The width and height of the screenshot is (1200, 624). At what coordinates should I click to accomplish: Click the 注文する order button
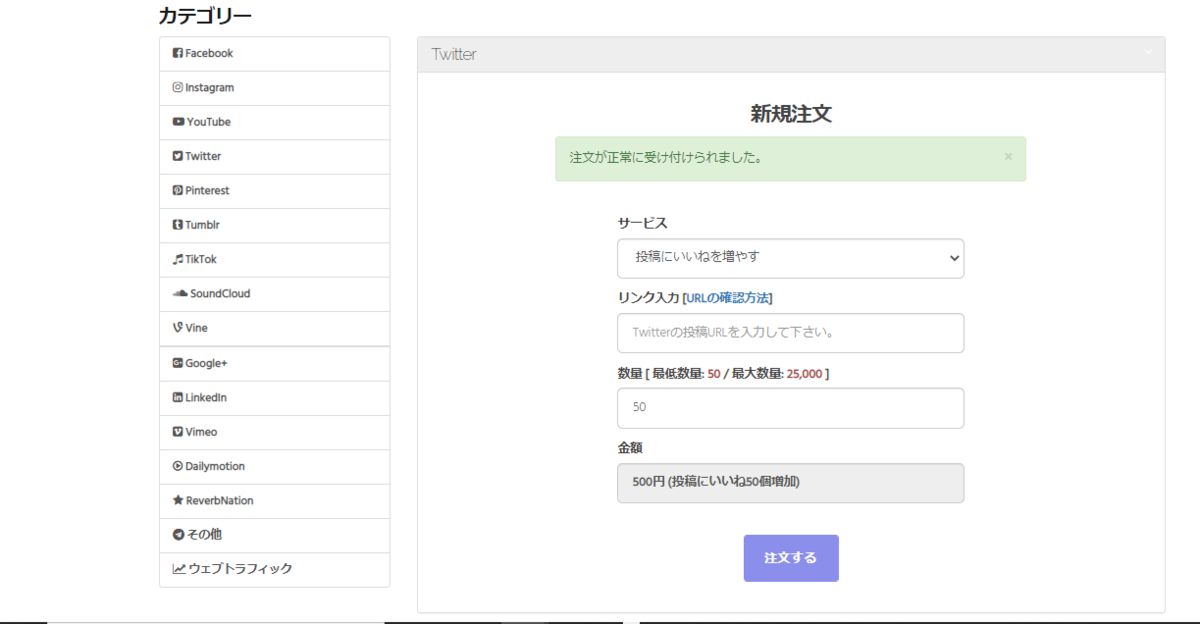tap(791, 558)
